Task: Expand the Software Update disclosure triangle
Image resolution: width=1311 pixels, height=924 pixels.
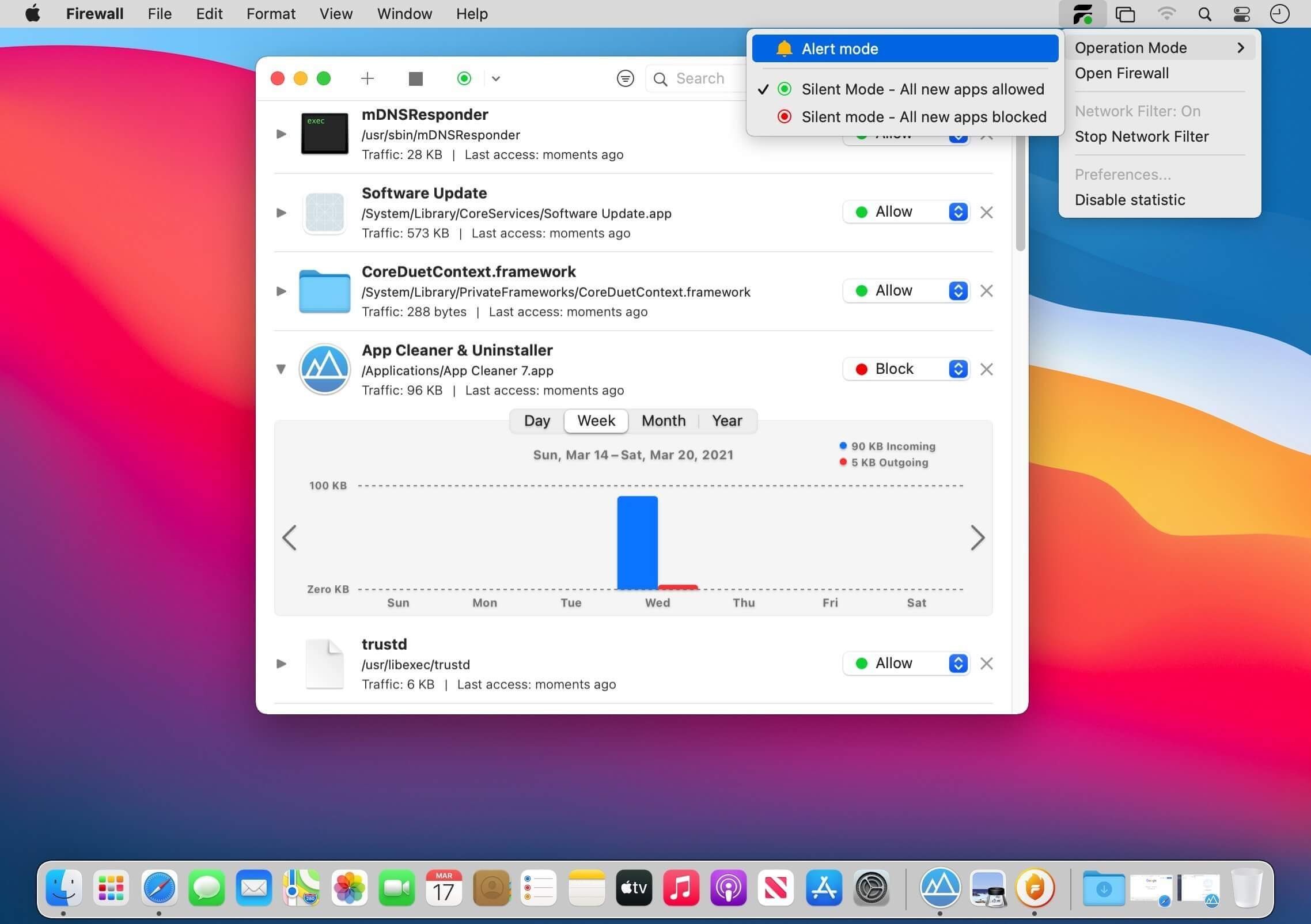Action: 281,213
